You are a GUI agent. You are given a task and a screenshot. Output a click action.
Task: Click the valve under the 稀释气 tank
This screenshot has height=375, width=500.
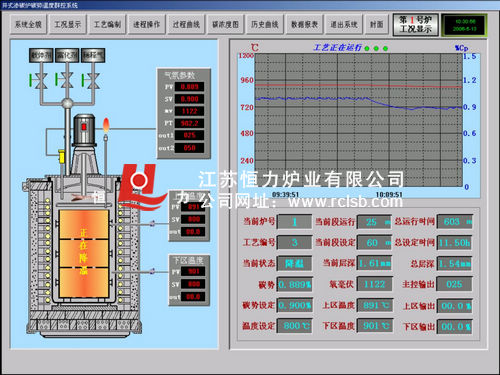pyautogui.click(x=91, y=81)
